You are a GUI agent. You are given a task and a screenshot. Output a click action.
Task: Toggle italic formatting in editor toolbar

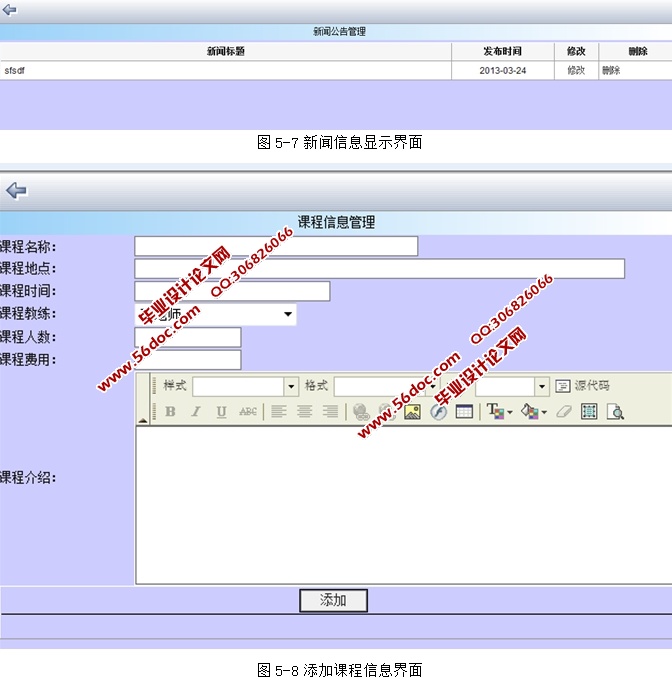coord(196,412)
